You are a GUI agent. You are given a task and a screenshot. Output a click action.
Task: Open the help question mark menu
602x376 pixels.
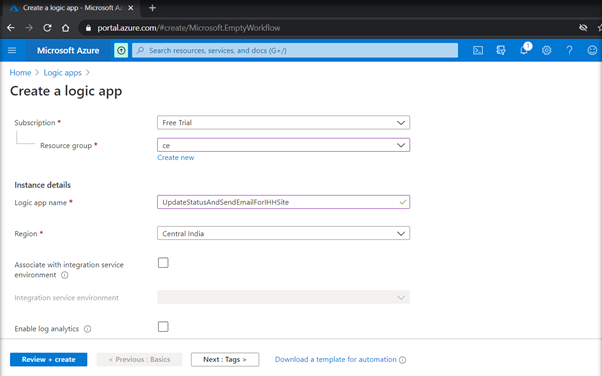point(569,50)
